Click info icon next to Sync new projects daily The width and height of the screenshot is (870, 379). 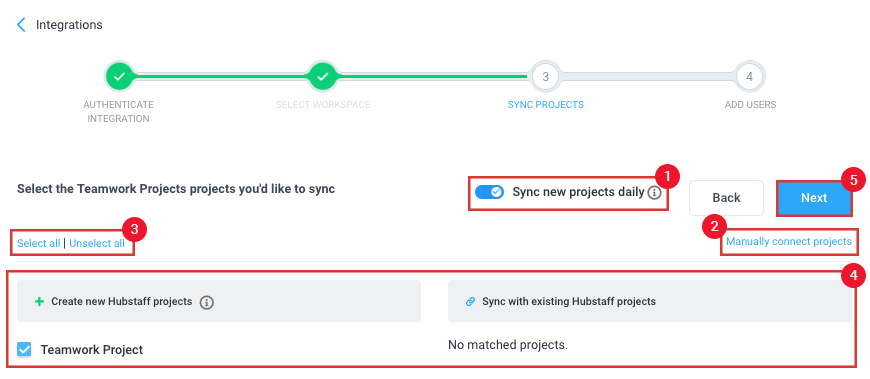coord(654,193)
